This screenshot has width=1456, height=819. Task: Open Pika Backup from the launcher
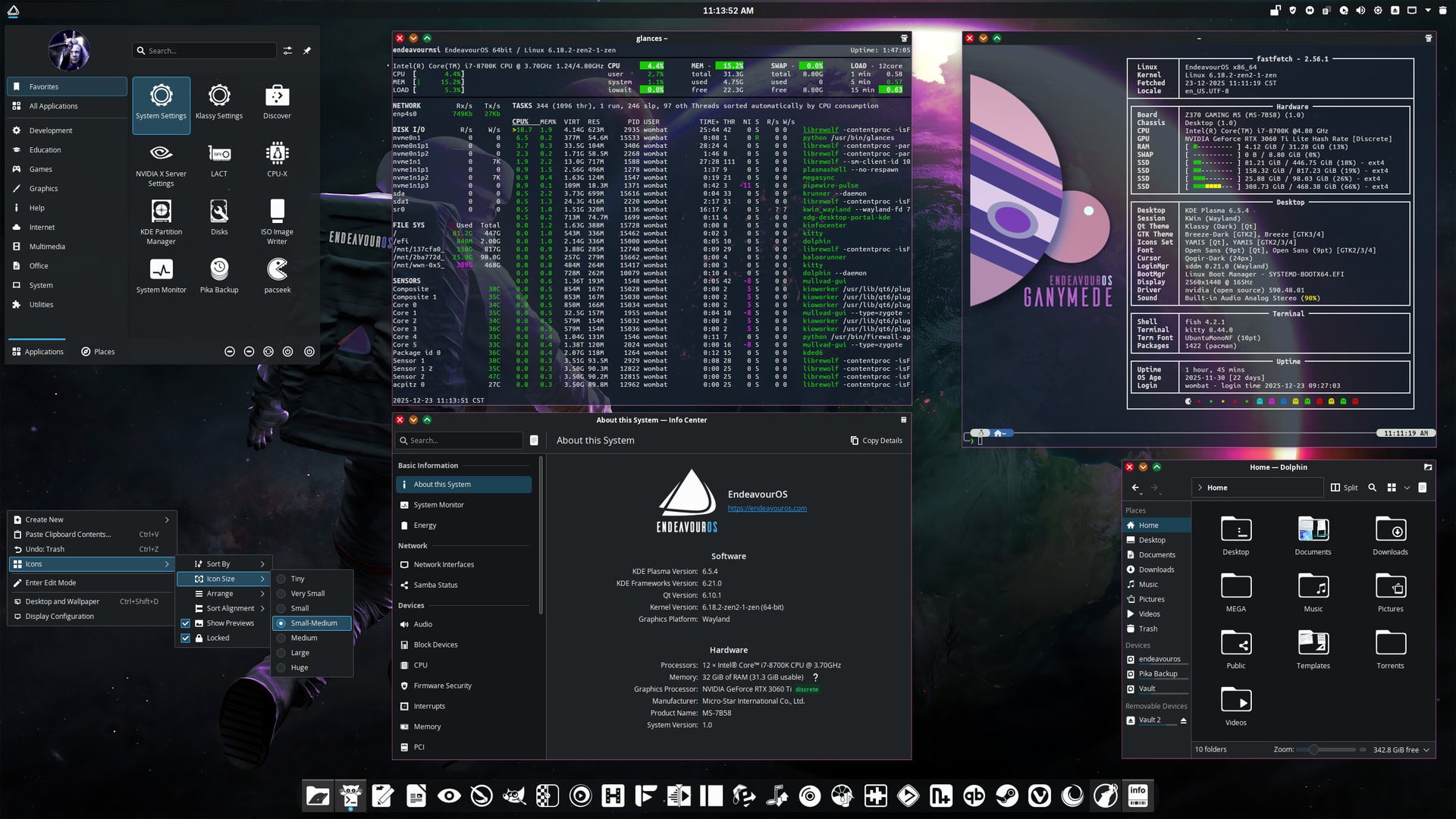(219, 276)
